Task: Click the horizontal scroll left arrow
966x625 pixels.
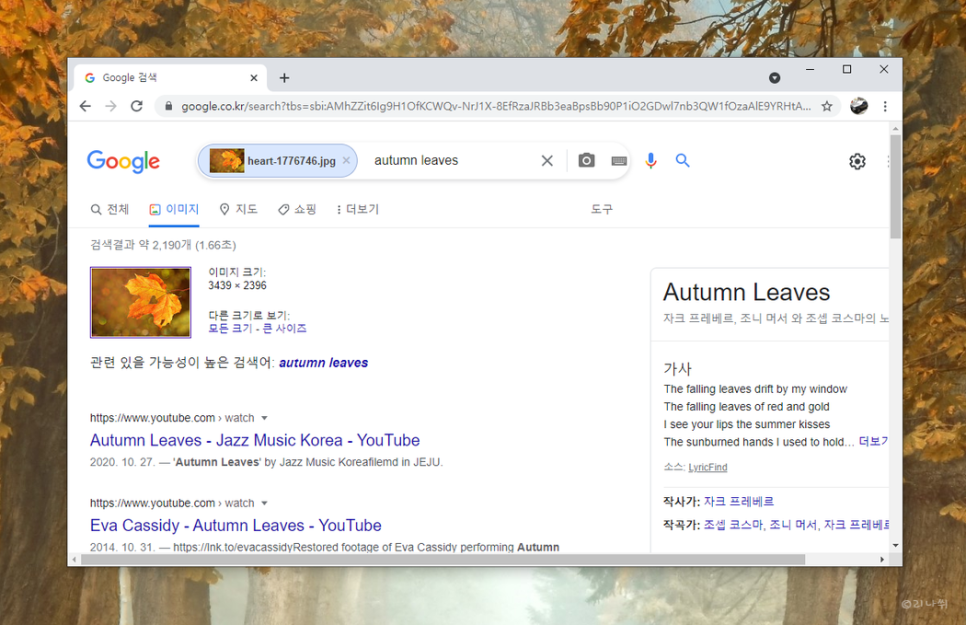Action: click(x=75, y=560)
